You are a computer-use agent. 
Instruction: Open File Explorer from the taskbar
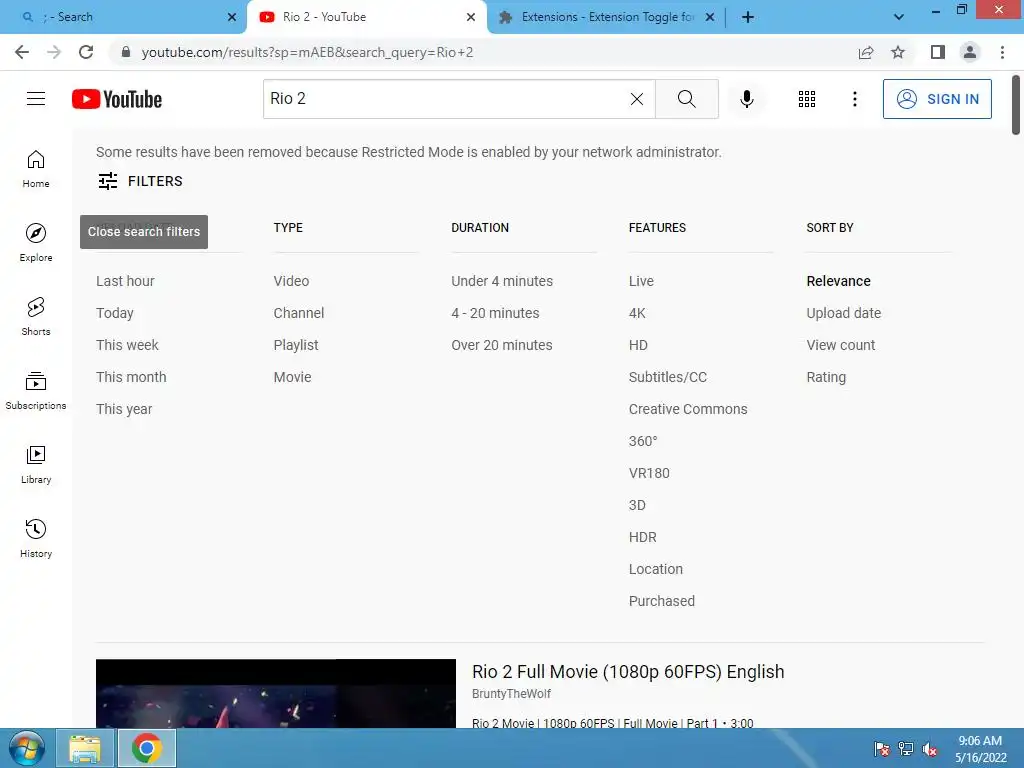[85, 748]
